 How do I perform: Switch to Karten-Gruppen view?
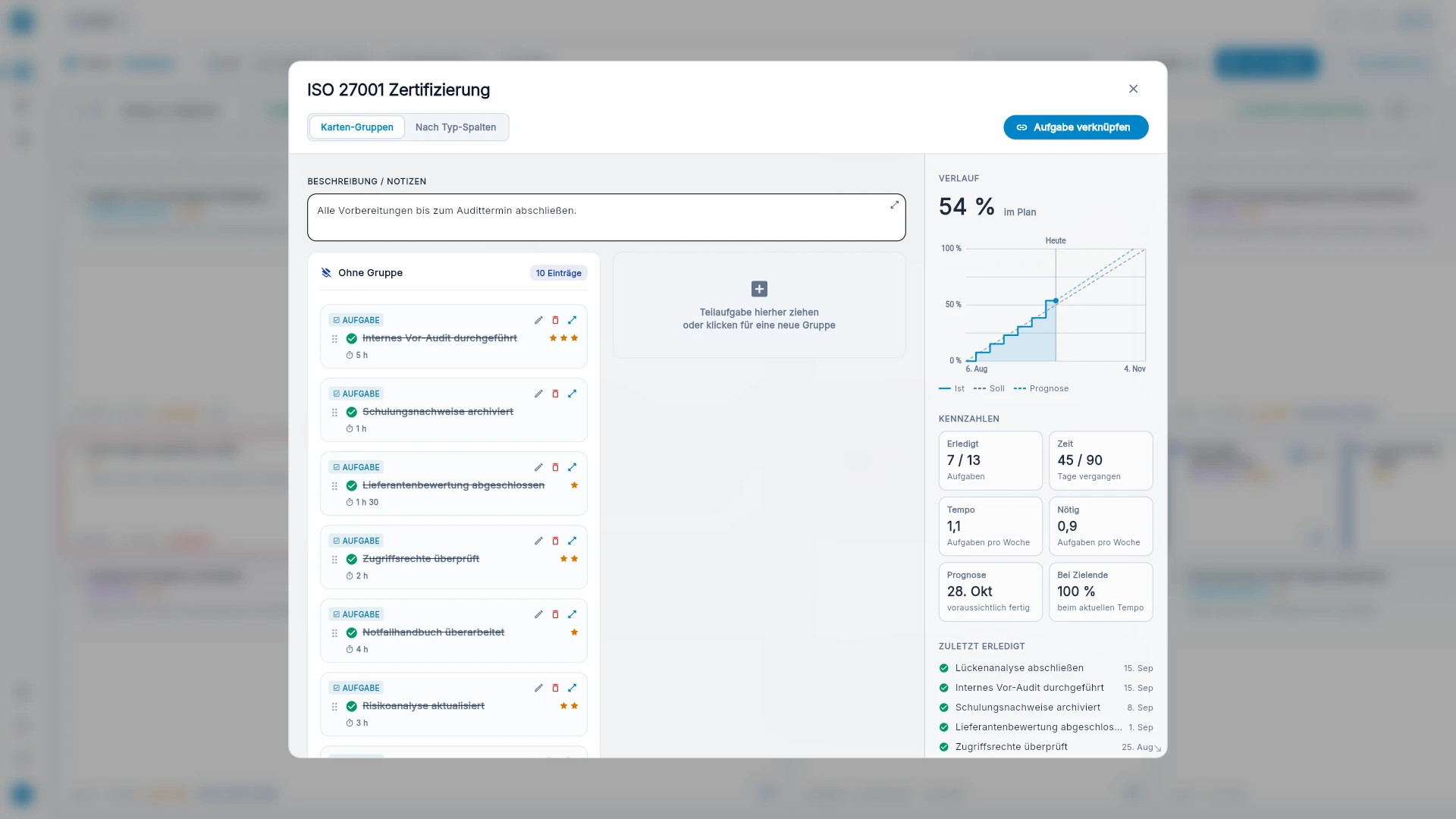click(x=356, y=127)
